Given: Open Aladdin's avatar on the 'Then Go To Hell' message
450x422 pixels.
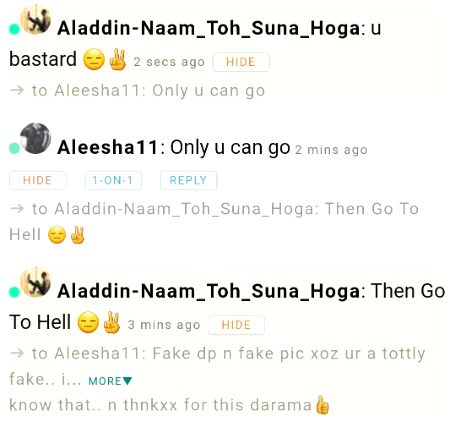Looking at the screenshot, I should (x=35, y=282).
